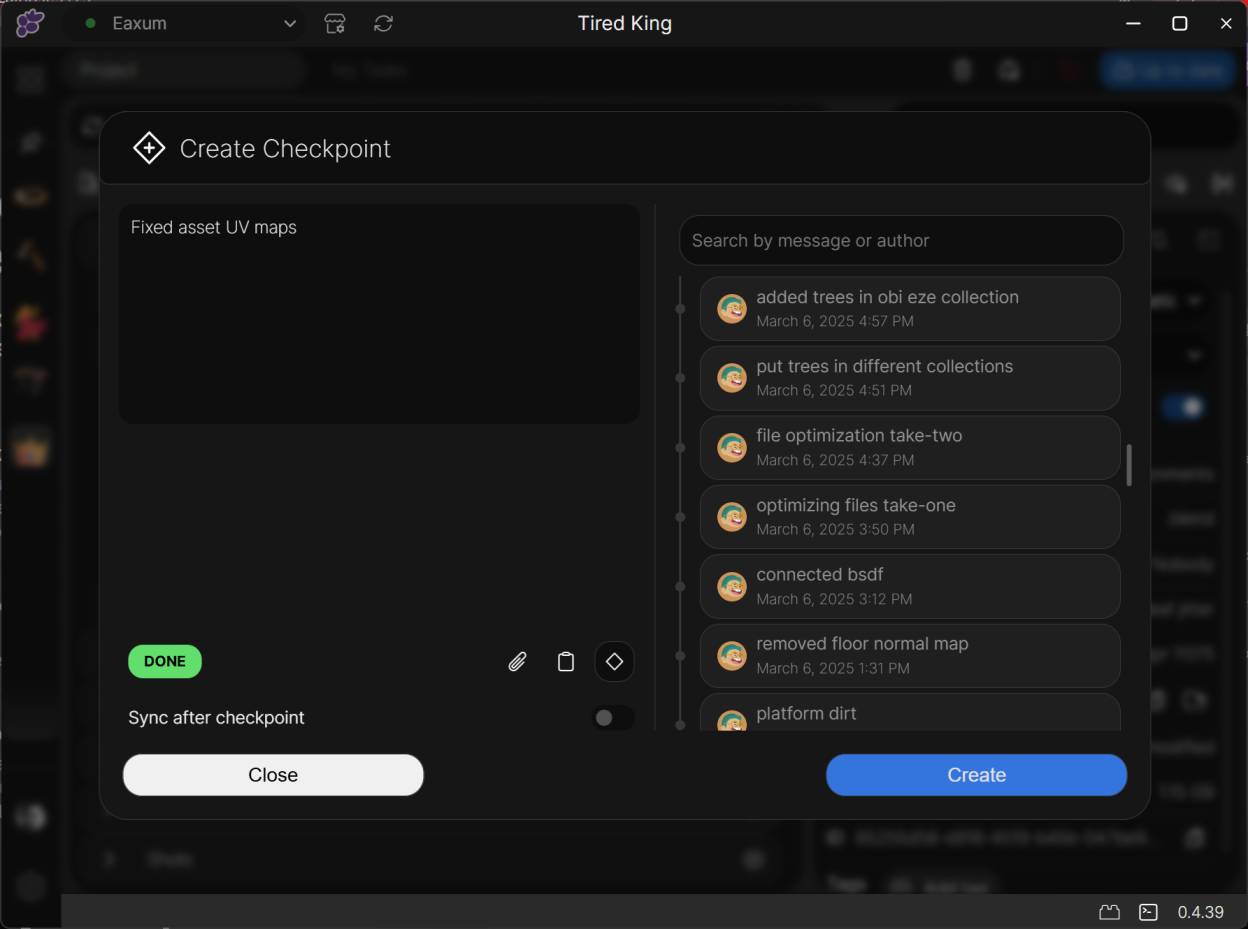Screen dimensions: 1248x929
Task: Minimize the Tired King window
Action: [1133, 23]
